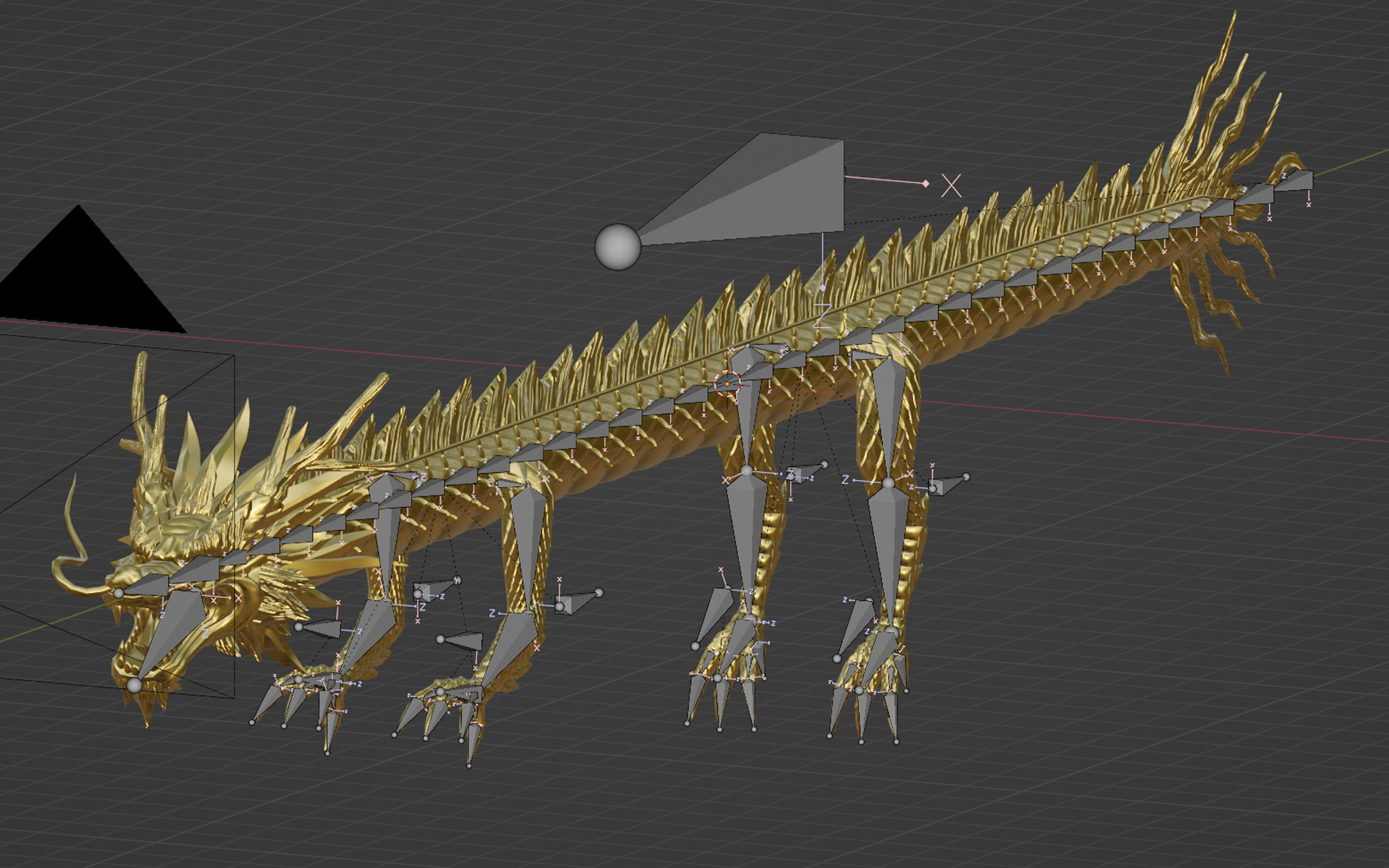Image resolution: width=1389 pixels, height=868 pixels.
Task: Click the sphere joint at the jaw bone's chin tip
Action: click(x=135, y=685)
